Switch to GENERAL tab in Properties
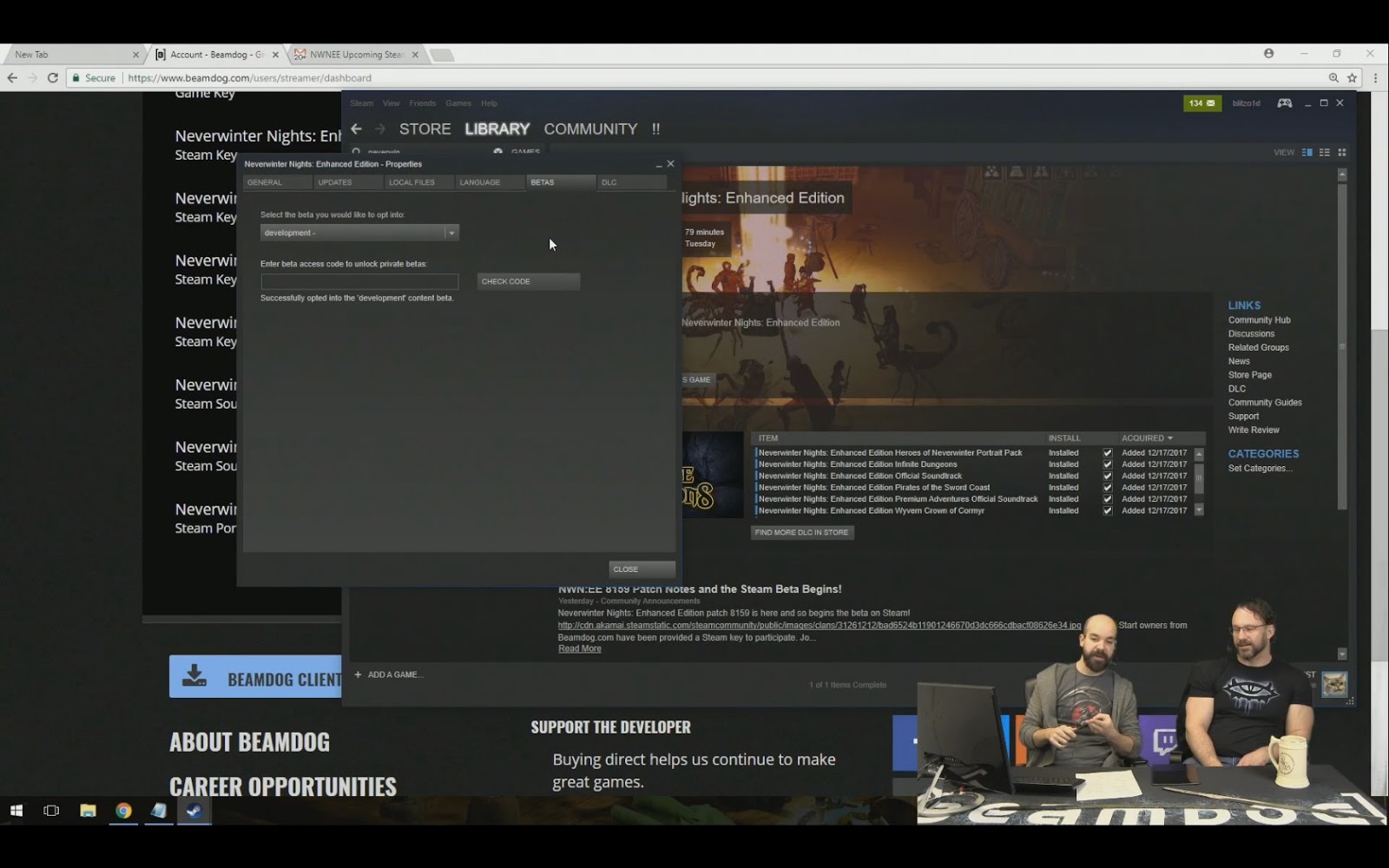1389x868 pixels. point(278,182)
